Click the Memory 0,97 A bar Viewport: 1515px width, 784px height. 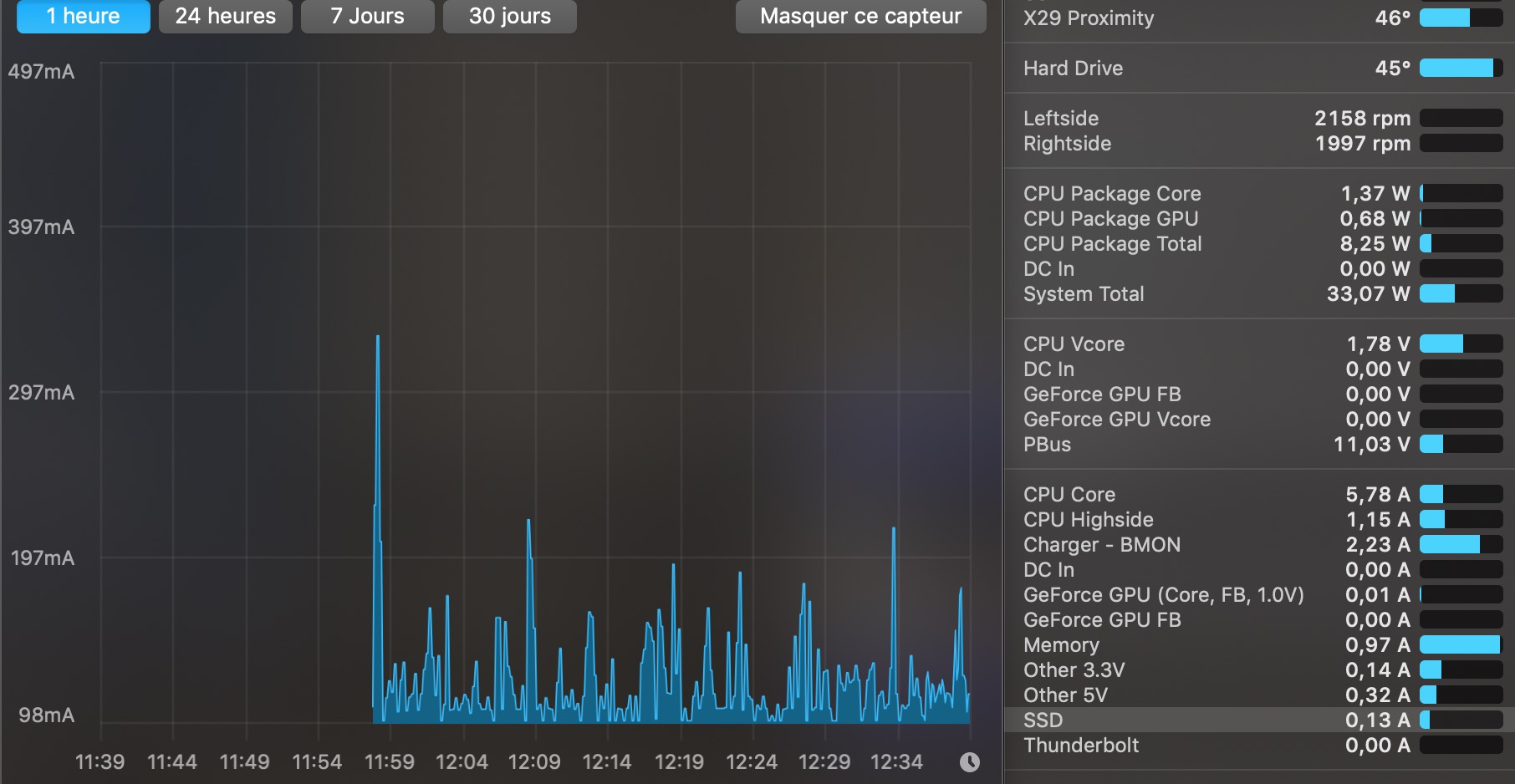click(x=1461, y=644)
